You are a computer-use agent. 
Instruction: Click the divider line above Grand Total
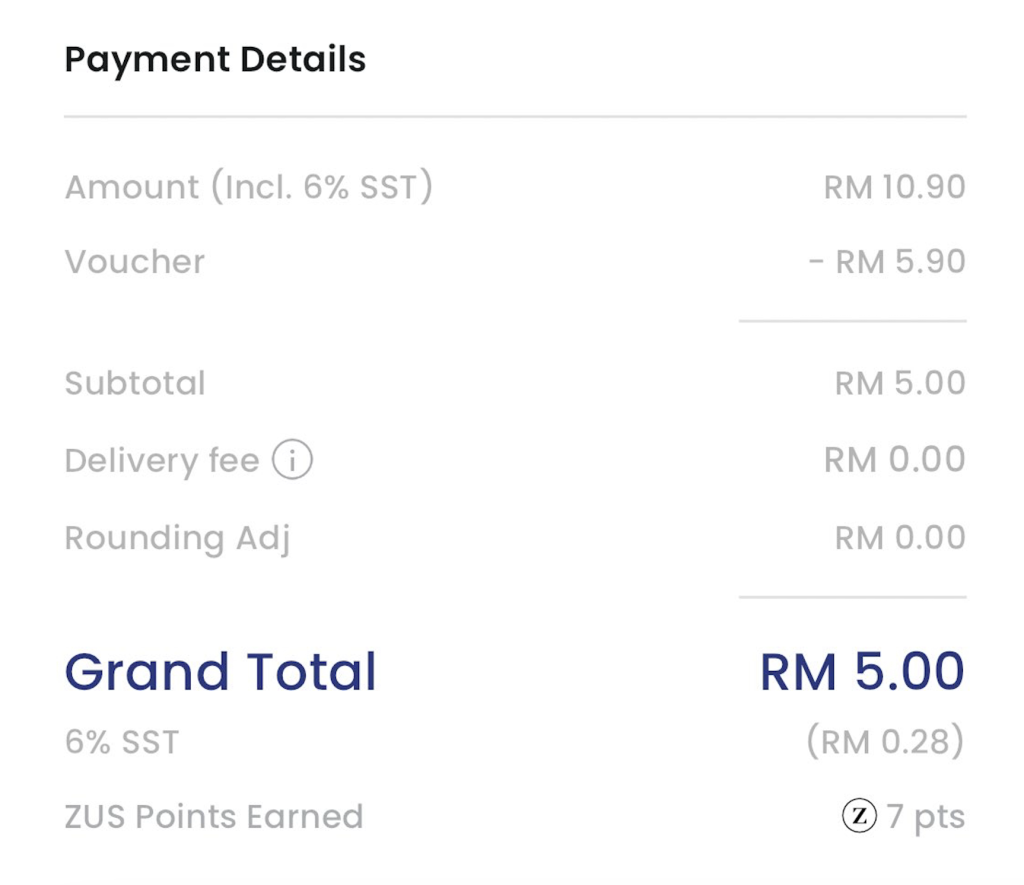(852, 598)
